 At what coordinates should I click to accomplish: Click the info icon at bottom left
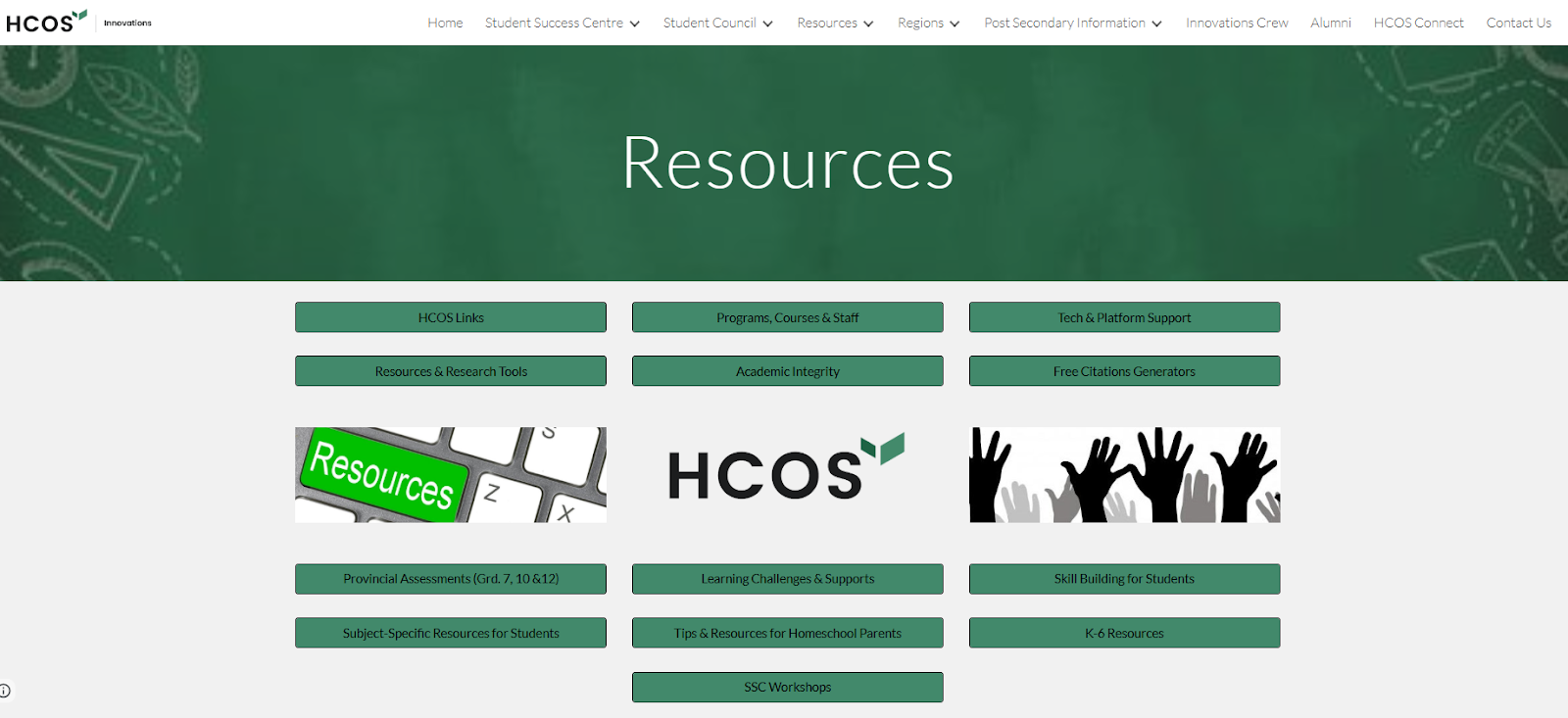(5, 691)
